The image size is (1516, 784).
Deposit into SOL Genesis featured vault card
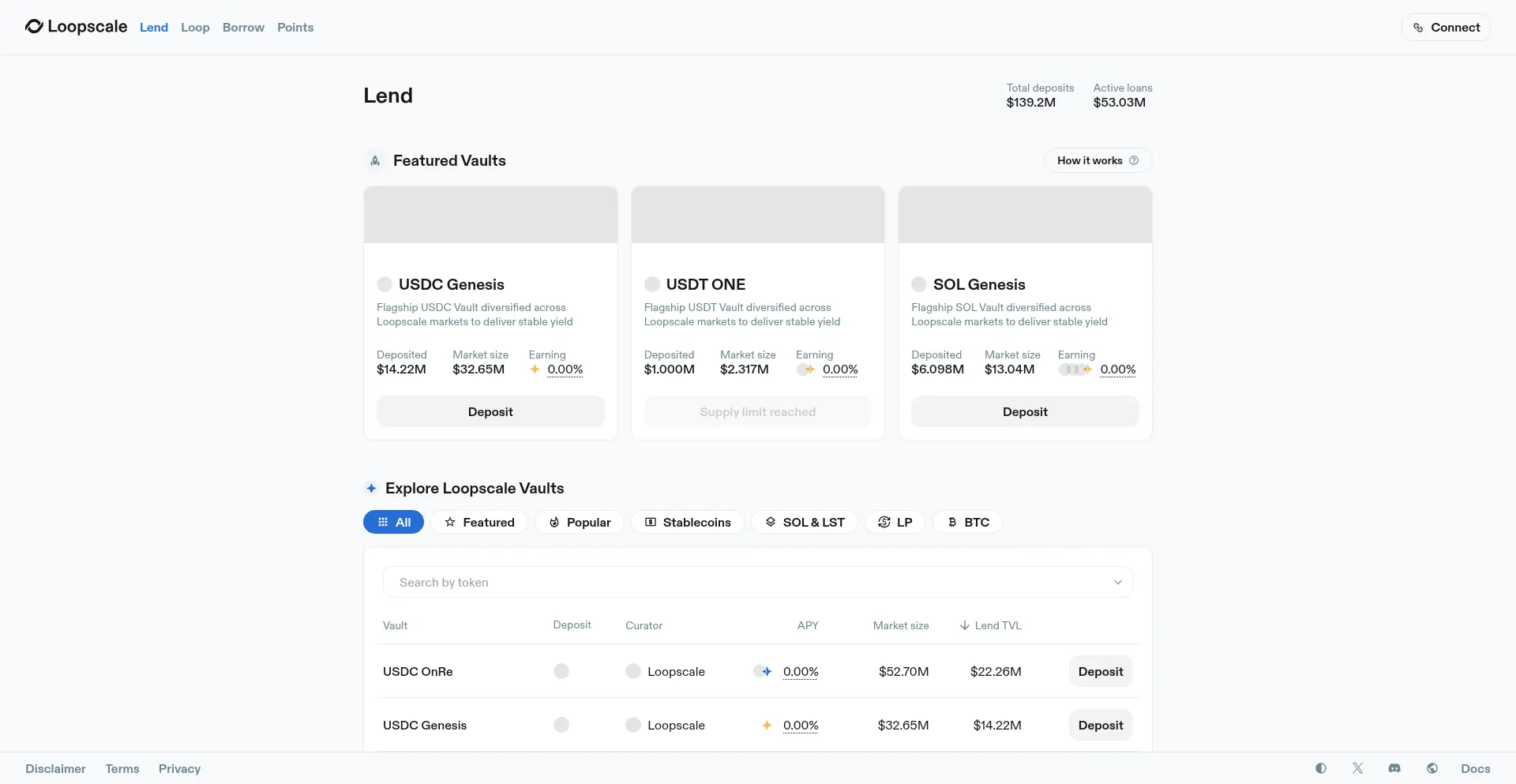click(x=1025, y=411)
